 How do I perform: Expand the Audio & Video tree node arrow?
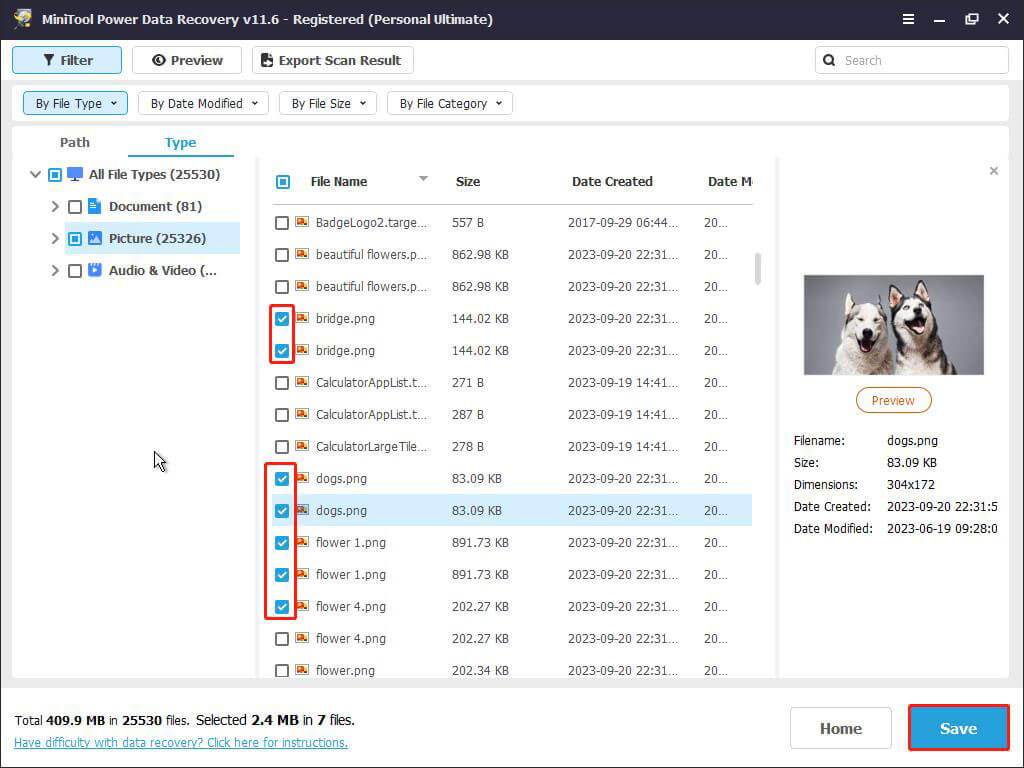(55, 270)
